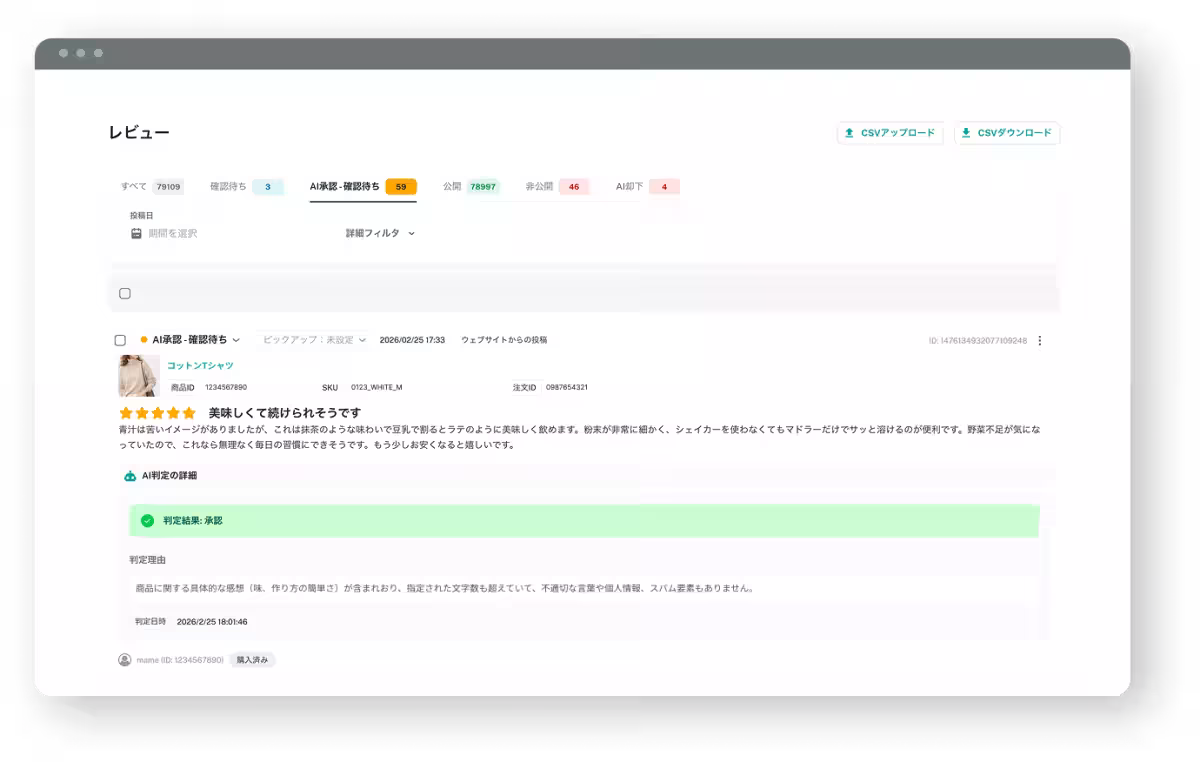Open the AI承認 - 確認待ち status dropdown

[195, 340]
